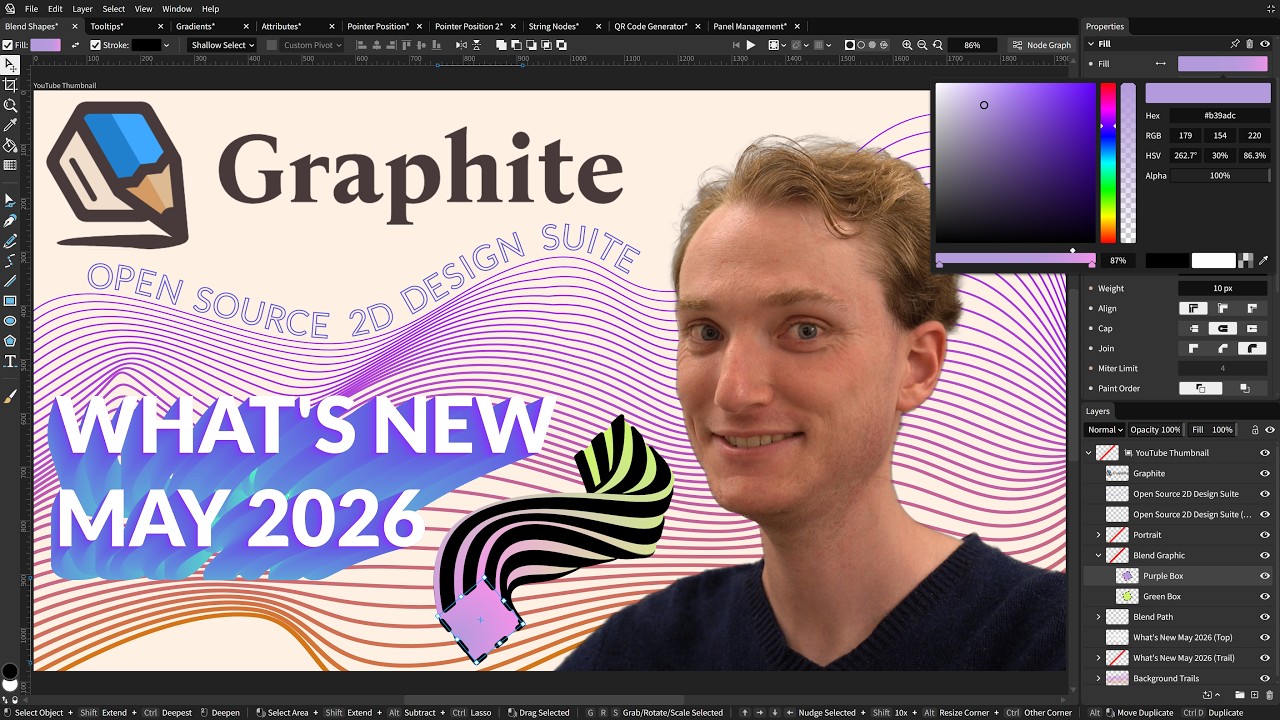Open the stroke color dropdown arrow
This screenshot has height=720, width=1280.
[x=166, y=45]
